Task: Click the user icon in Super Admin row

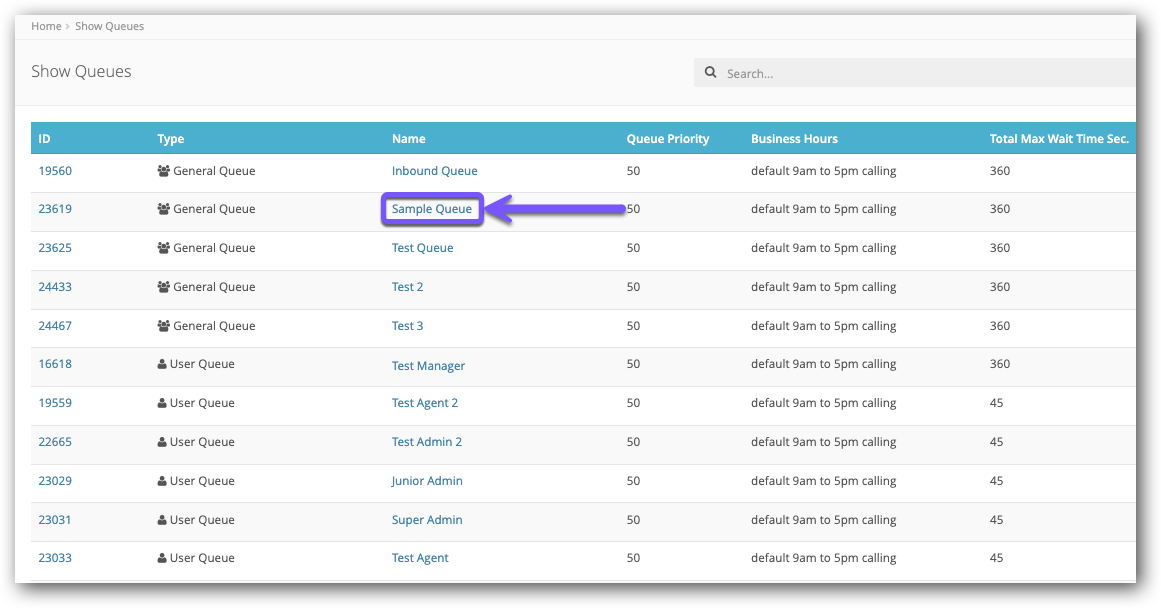Action: click(162, 520)
